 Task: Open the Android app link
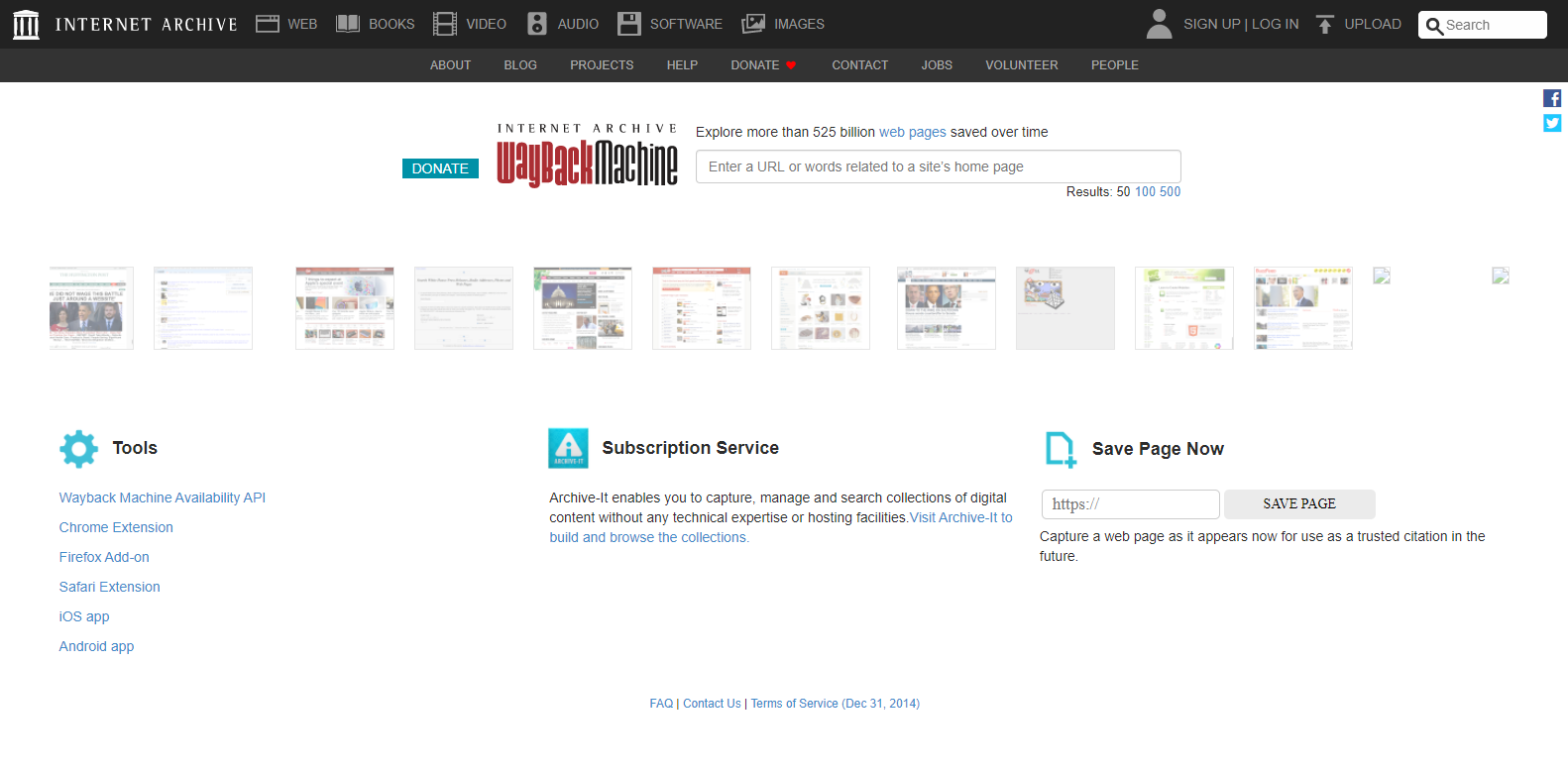click(96, 646)
